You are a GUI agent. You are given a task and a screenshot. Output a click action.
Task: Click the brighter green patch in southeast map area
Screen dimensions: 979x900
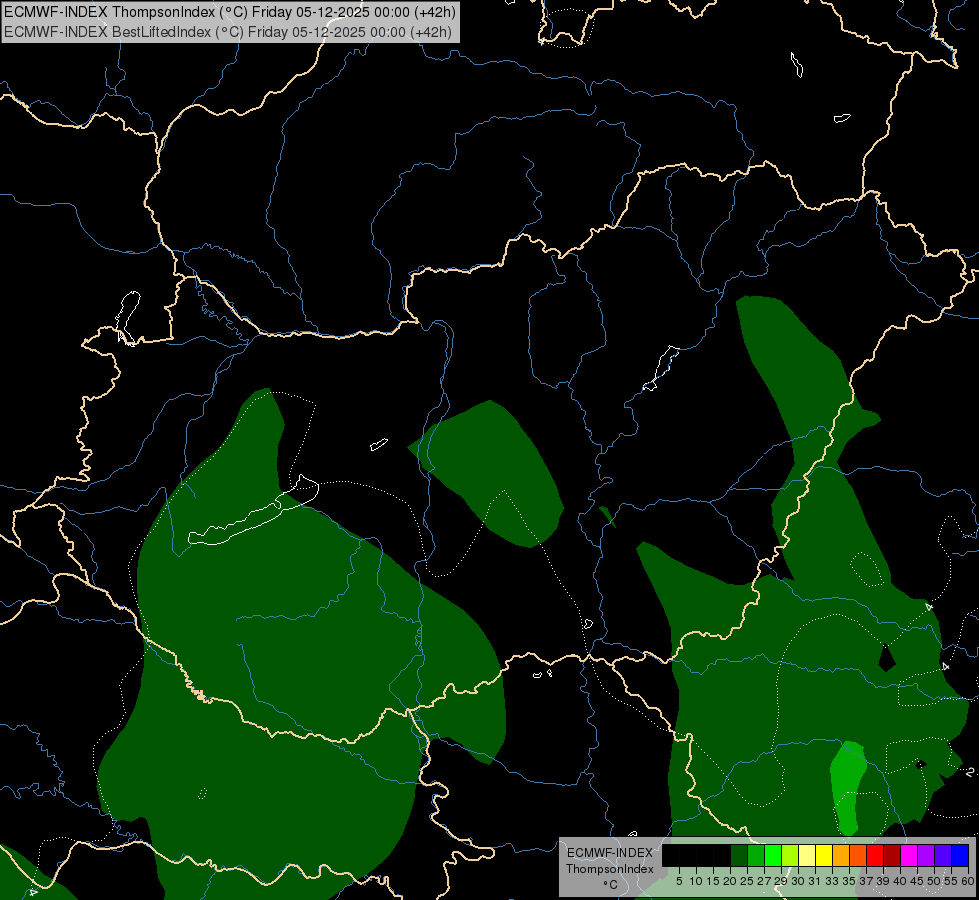tap(847, 787)
